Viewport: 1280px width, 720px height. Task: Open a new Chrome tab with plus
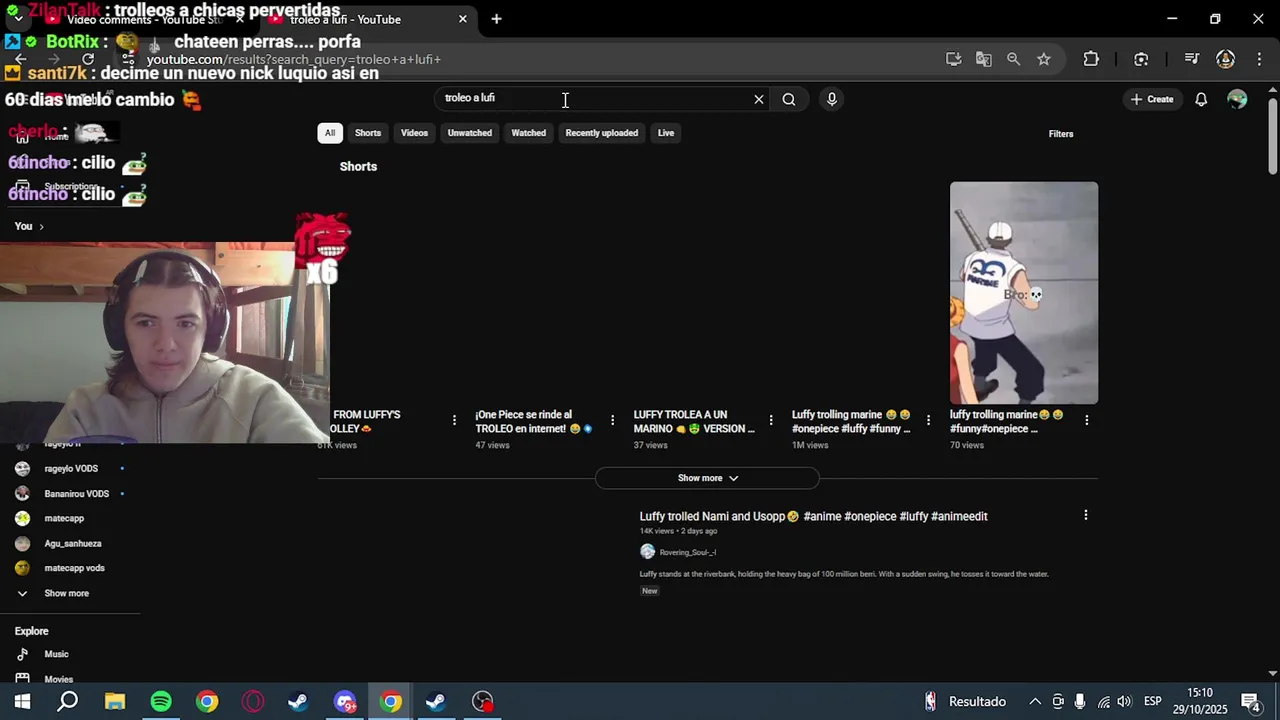coord(496,19)
